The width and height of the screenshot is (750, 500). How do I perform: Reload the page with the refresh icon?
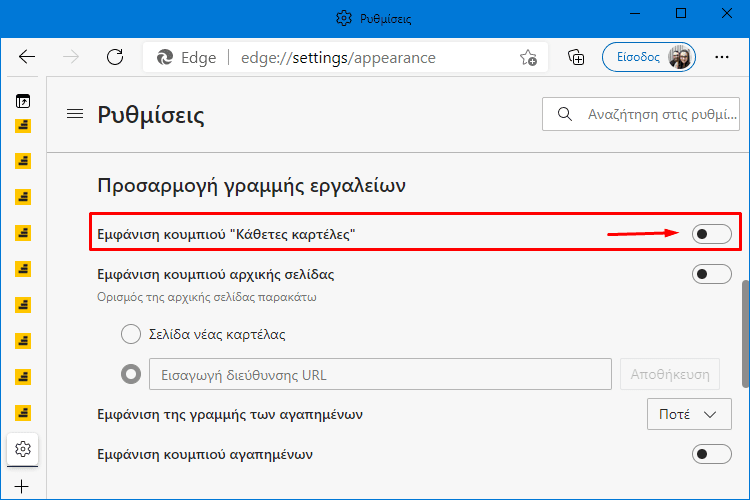pos(115,57)
